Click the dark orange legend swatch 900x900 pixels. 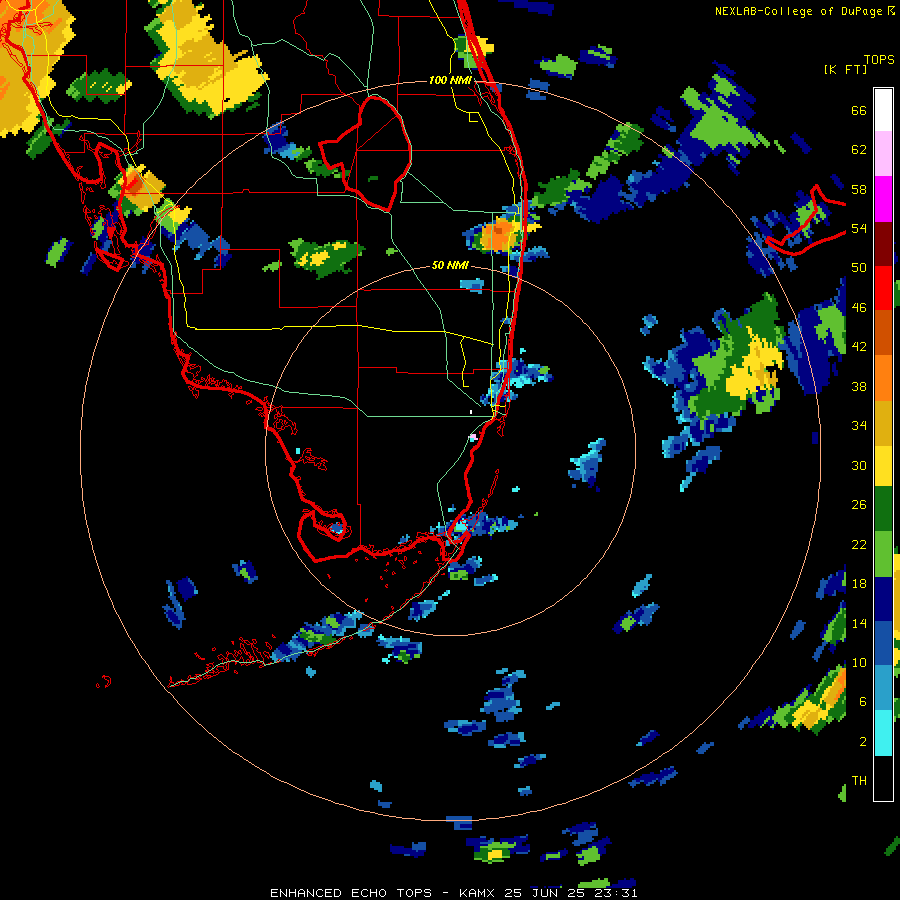pos(883,332)
